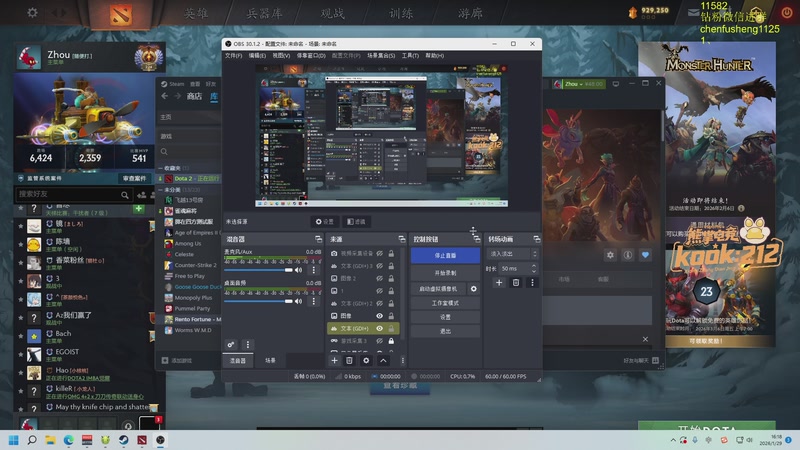This screenshot has height=450, width=800.
Task: Collapse the 收藏夹 category in Steam library
Action: [x=160, y=168]
